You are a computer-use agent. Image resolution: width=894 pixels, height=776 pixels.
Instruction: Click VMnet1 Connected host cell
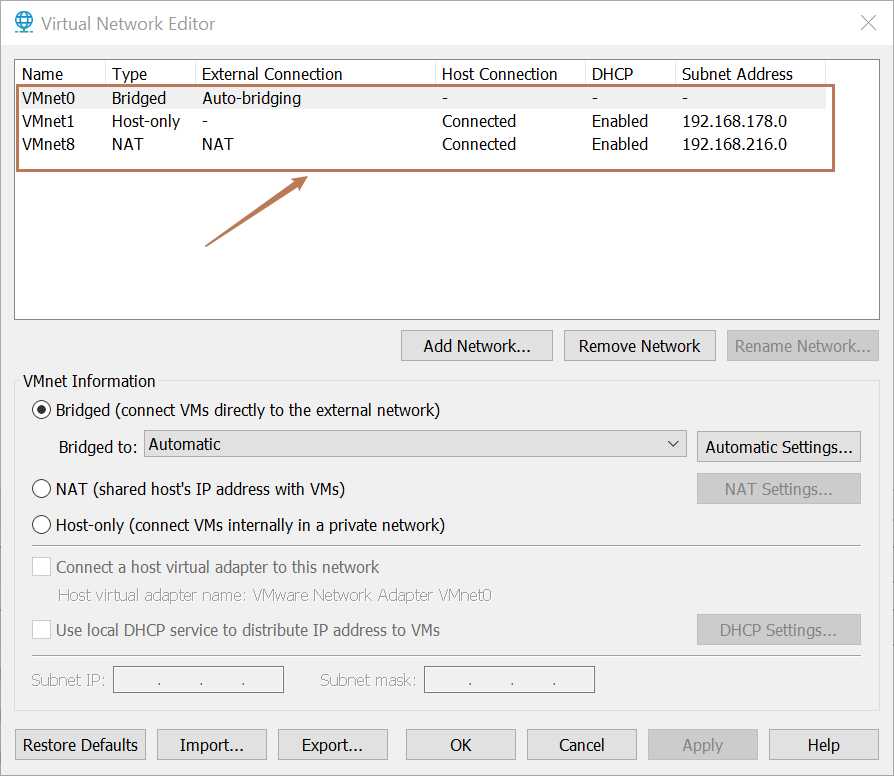coord(479,121)
